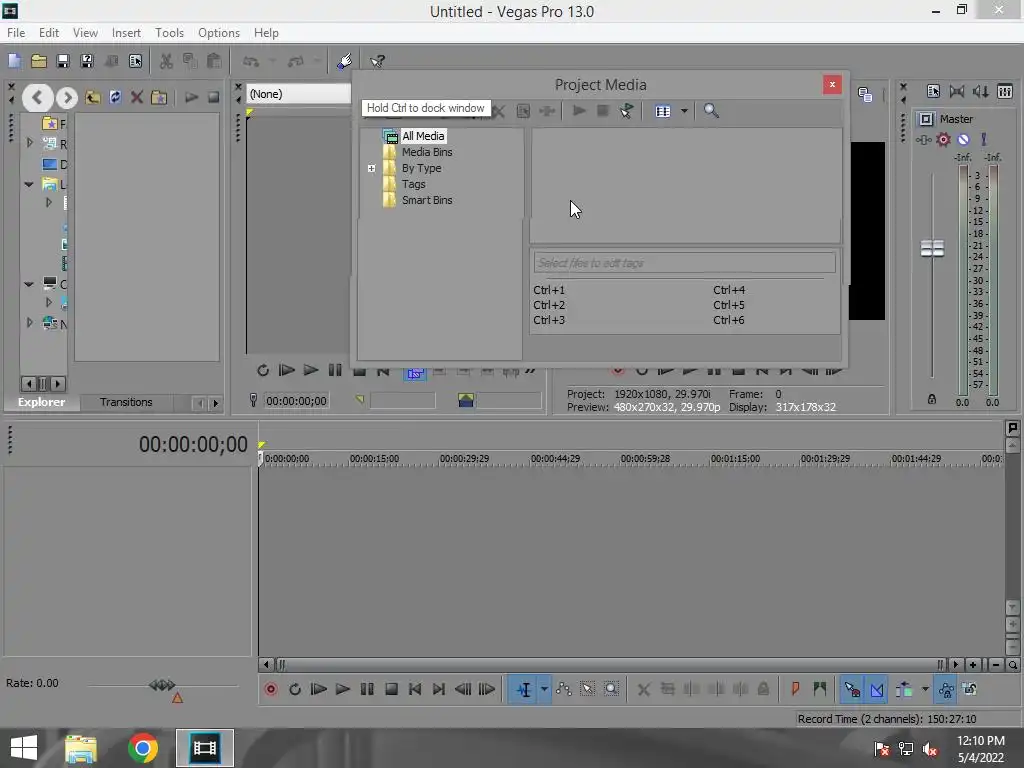Open the Auto Ripple dropdown arrow
The height and width of the screenshot is (768, 1024).
click(x=925, y=690)
